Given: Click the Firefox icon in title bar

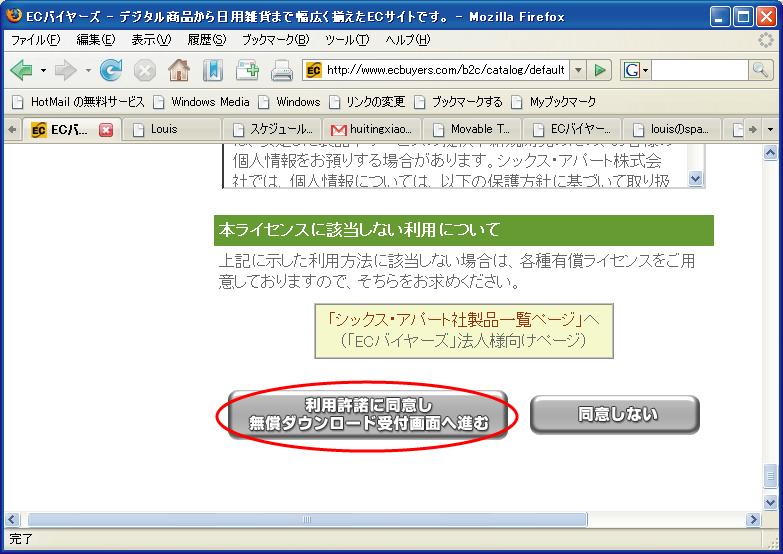Looking at the screenshot, I should pos(14,15).
